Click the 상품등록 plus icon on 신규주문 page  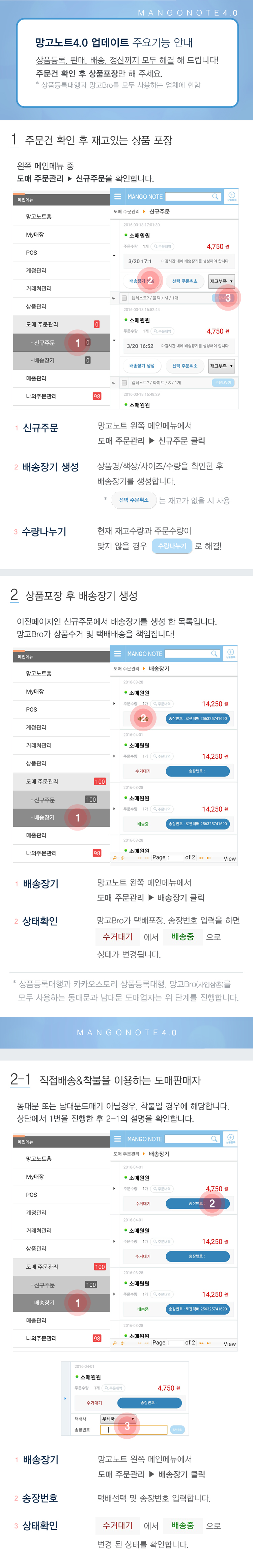tap(232, 196)
